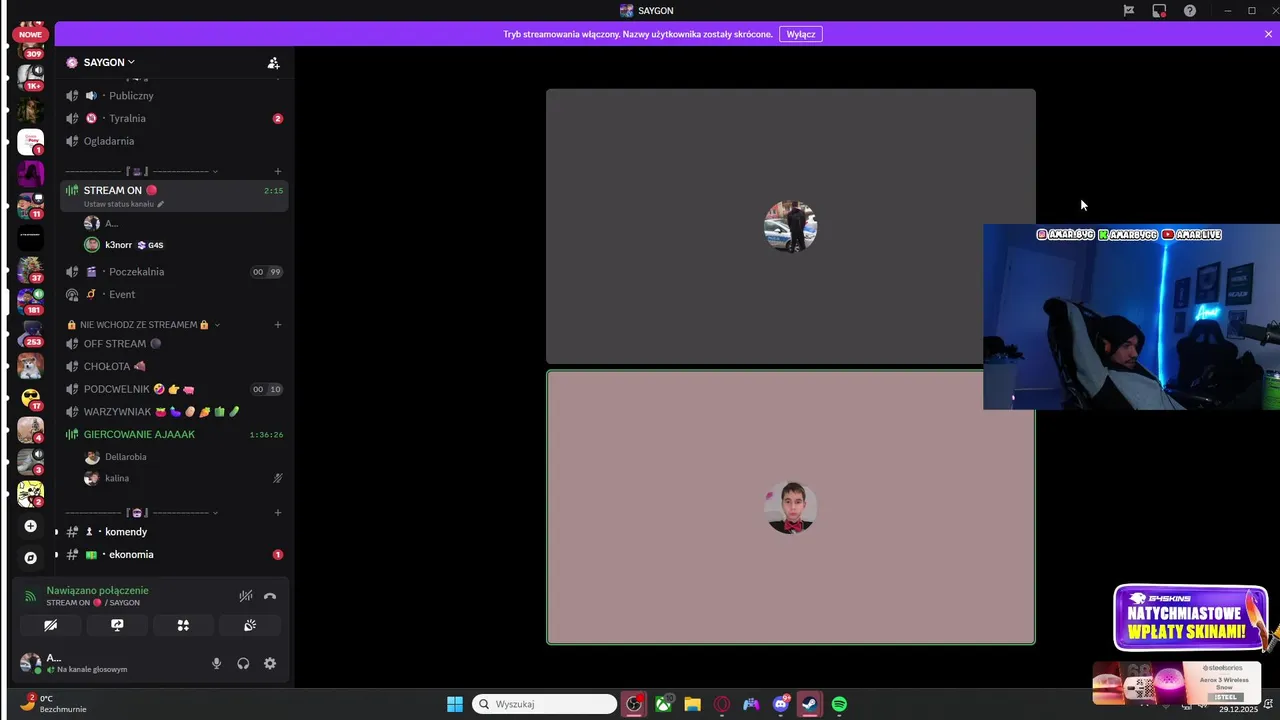Click the Wyszukaj taskbar search box
The height and width of the screenshot is (720, 1280).
(x=544, y=704)
